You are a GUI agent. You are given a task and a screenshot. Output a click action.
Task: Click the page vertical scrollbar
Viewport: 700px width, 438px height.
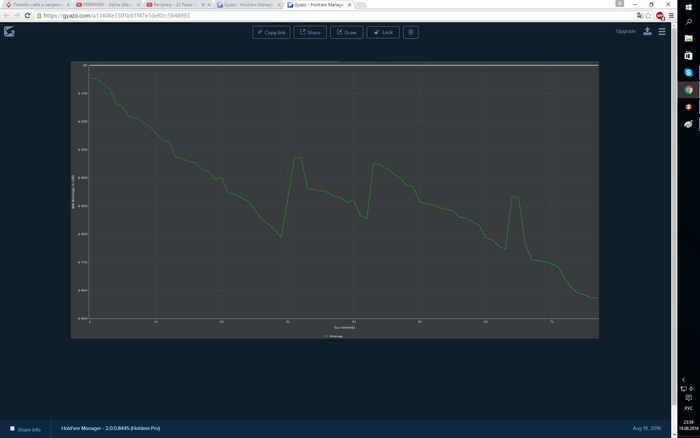[x=674, y=223]
